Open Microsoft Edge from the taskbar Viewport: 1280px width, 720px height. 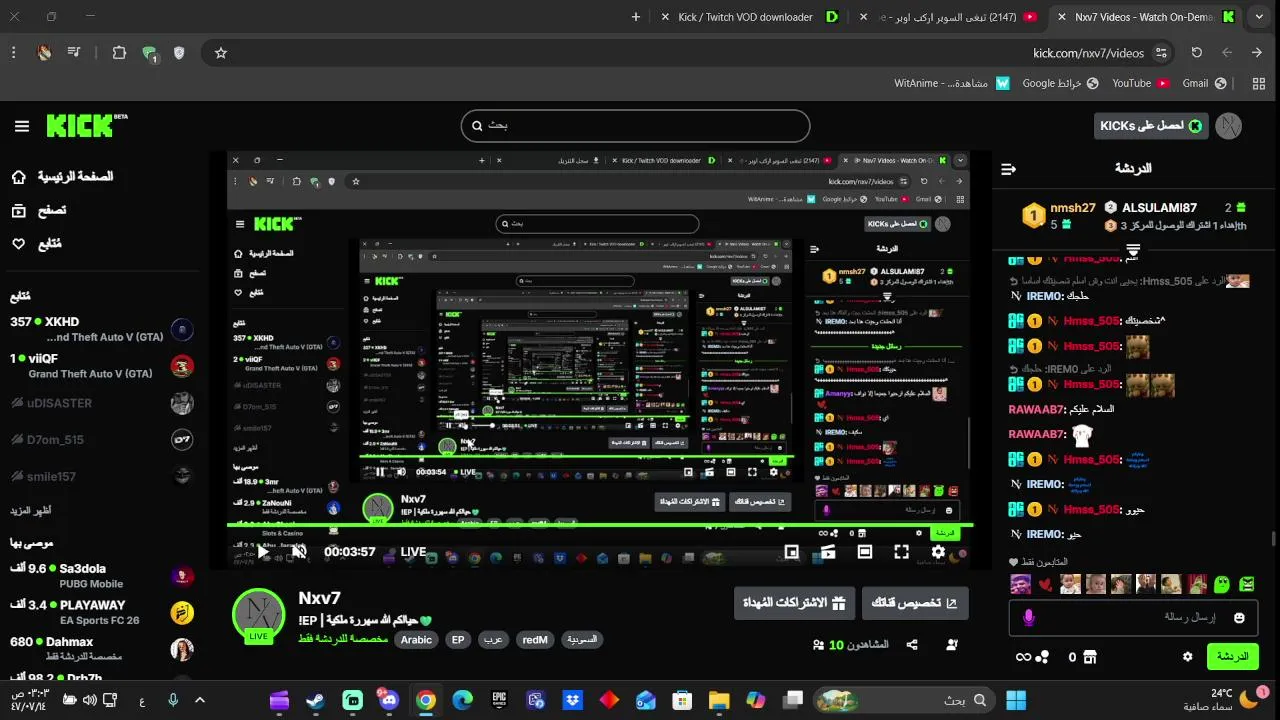click(x=462, y=700)
